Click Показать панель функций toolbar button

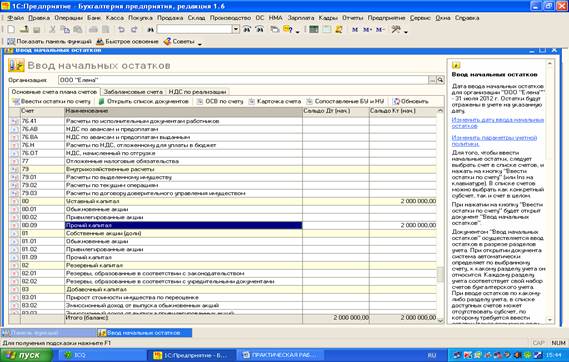(x=49, y=42)
